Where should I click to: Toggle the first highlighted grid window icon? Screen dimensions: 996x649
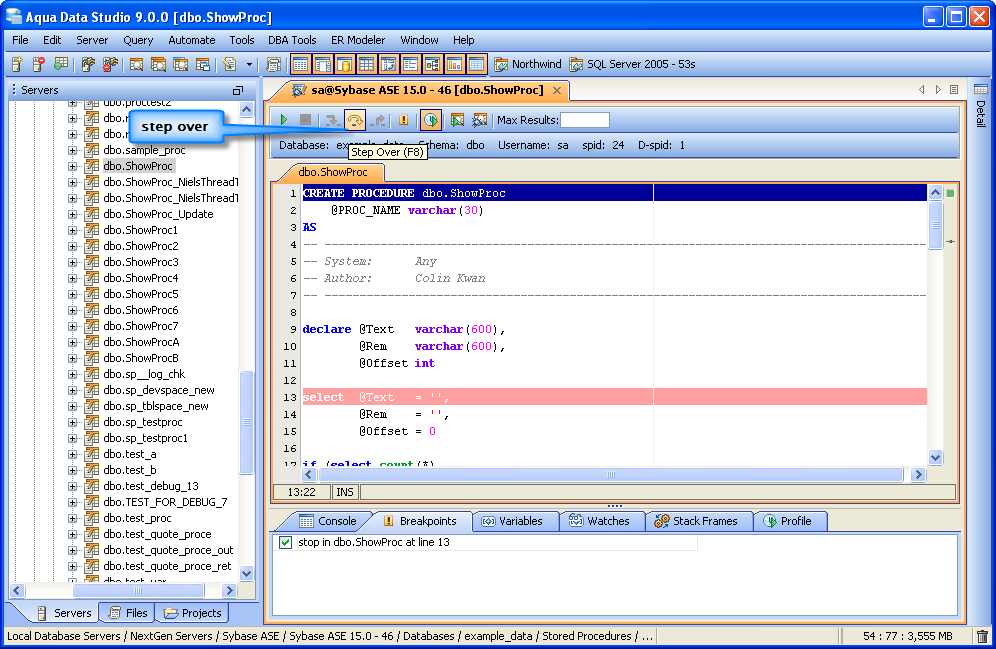(x=300, y=64)
